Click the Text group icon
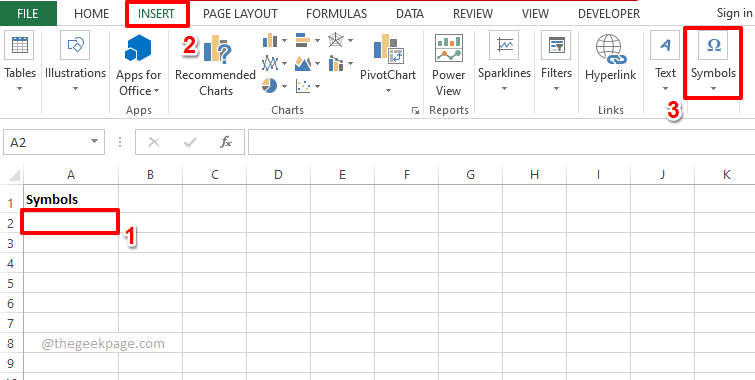This screenshot has height=380, width=755. (x=665, y=45)
